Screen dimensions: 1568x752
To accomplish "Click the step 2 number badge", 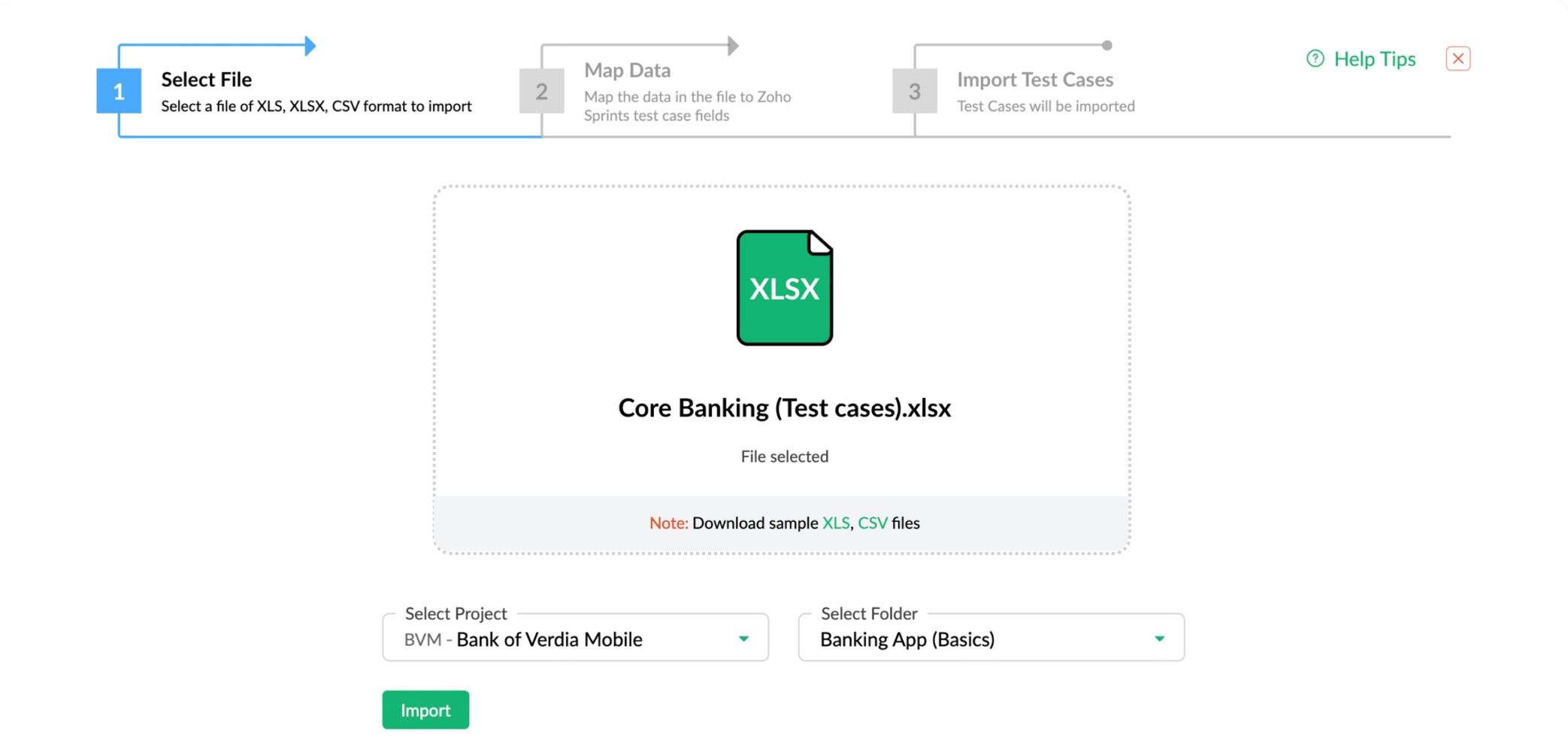I will (x=541, y=91).
